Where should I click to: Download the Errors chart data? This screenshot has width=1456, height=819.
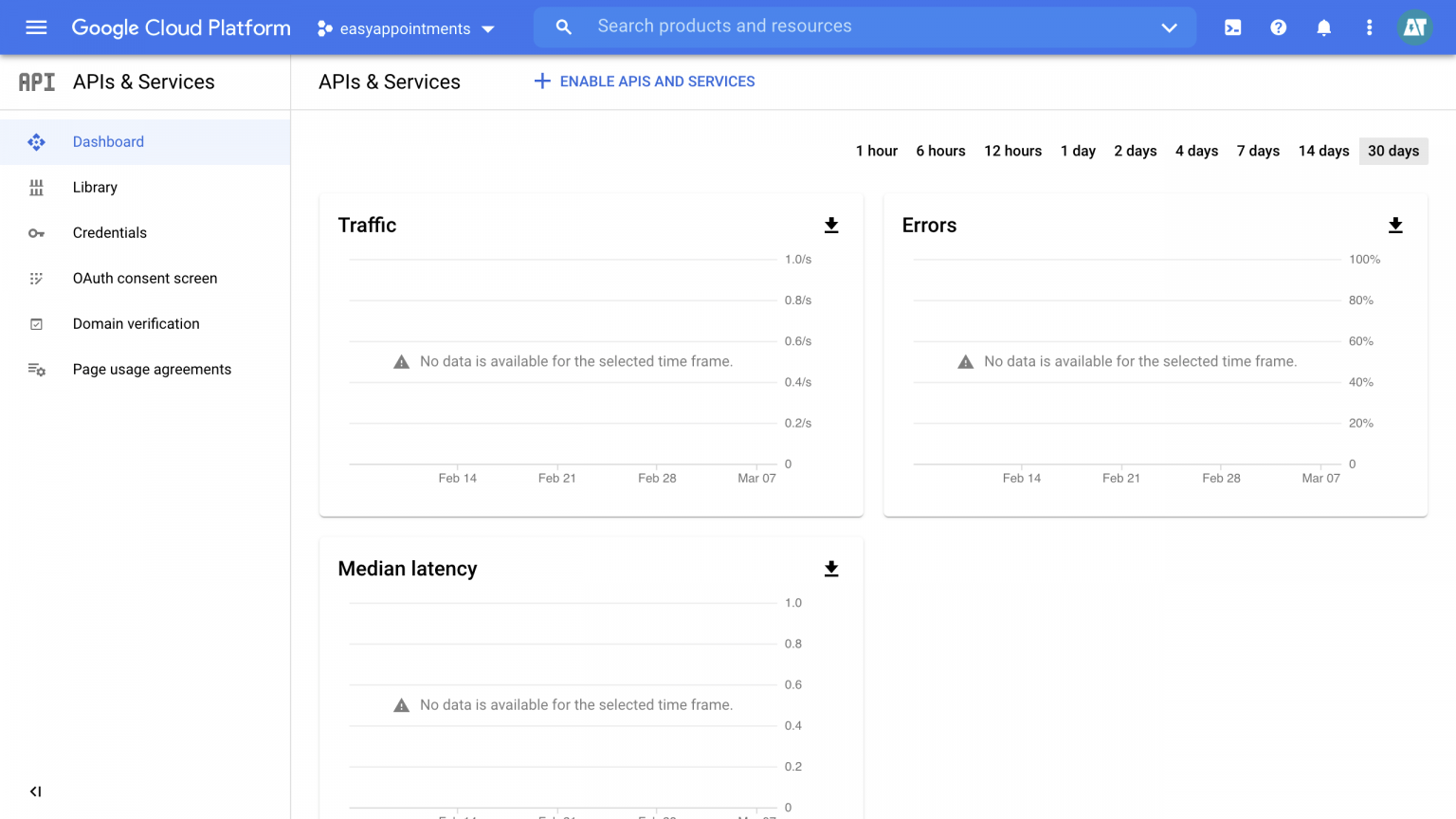pyautogui.click(x=1395, y=226)
